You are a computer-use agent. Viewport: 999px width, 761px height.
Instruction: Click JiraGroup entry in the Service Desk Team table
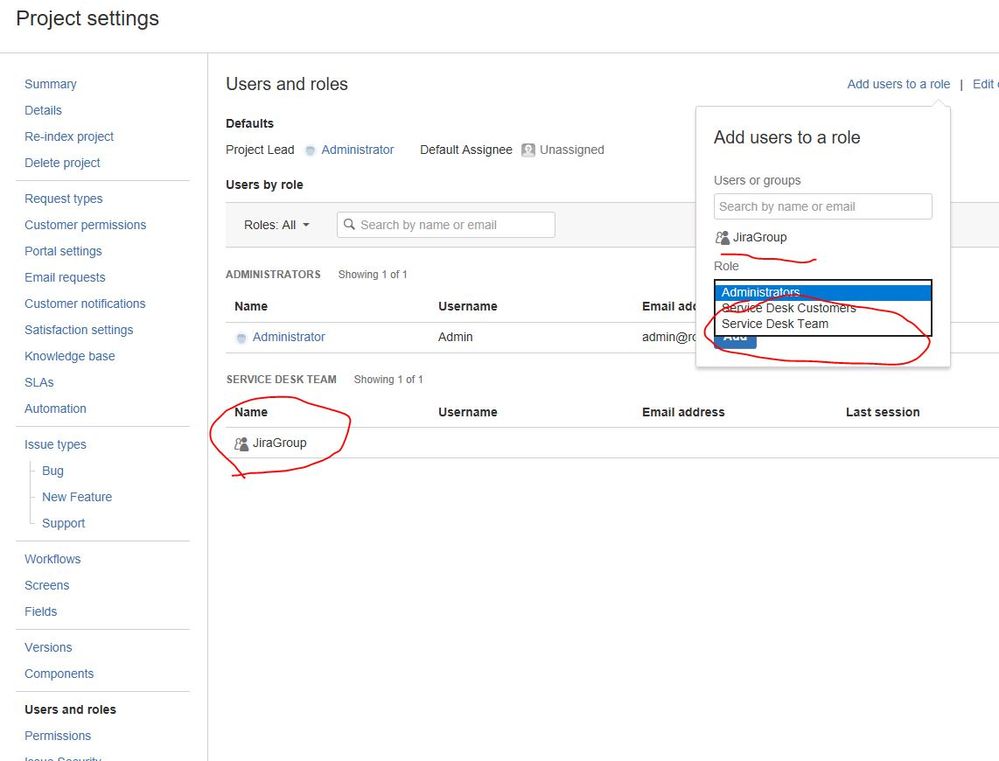point(280,443)
